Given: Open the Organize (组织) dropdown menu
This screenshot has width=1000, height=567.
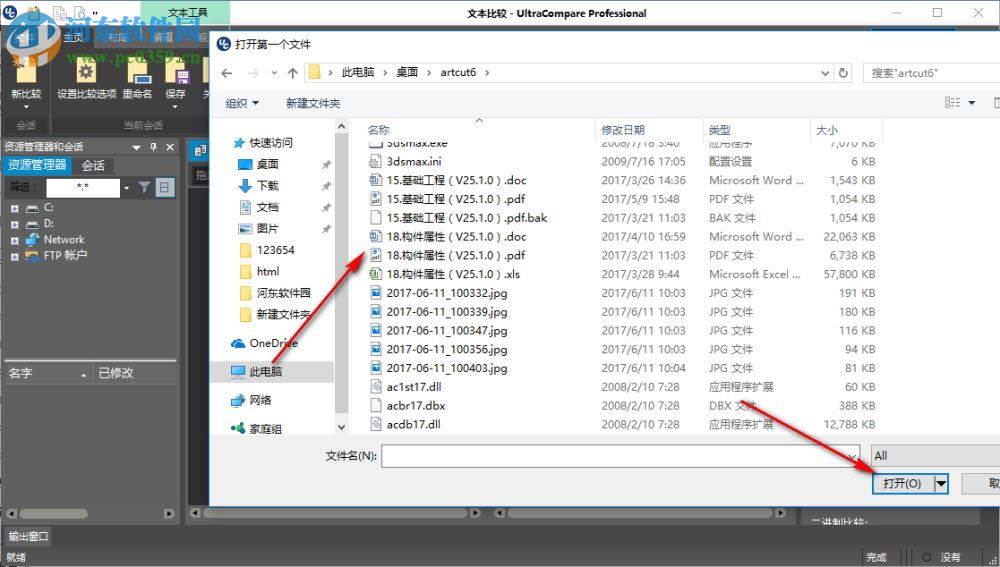Looking at the screenshot, I should [x=242, y=103].
